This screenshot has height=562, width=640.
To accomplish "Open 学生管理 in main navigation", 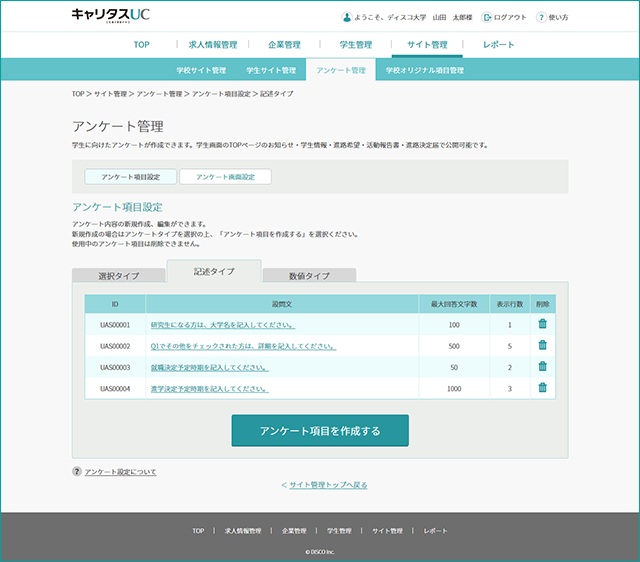I will click(356, 44).
